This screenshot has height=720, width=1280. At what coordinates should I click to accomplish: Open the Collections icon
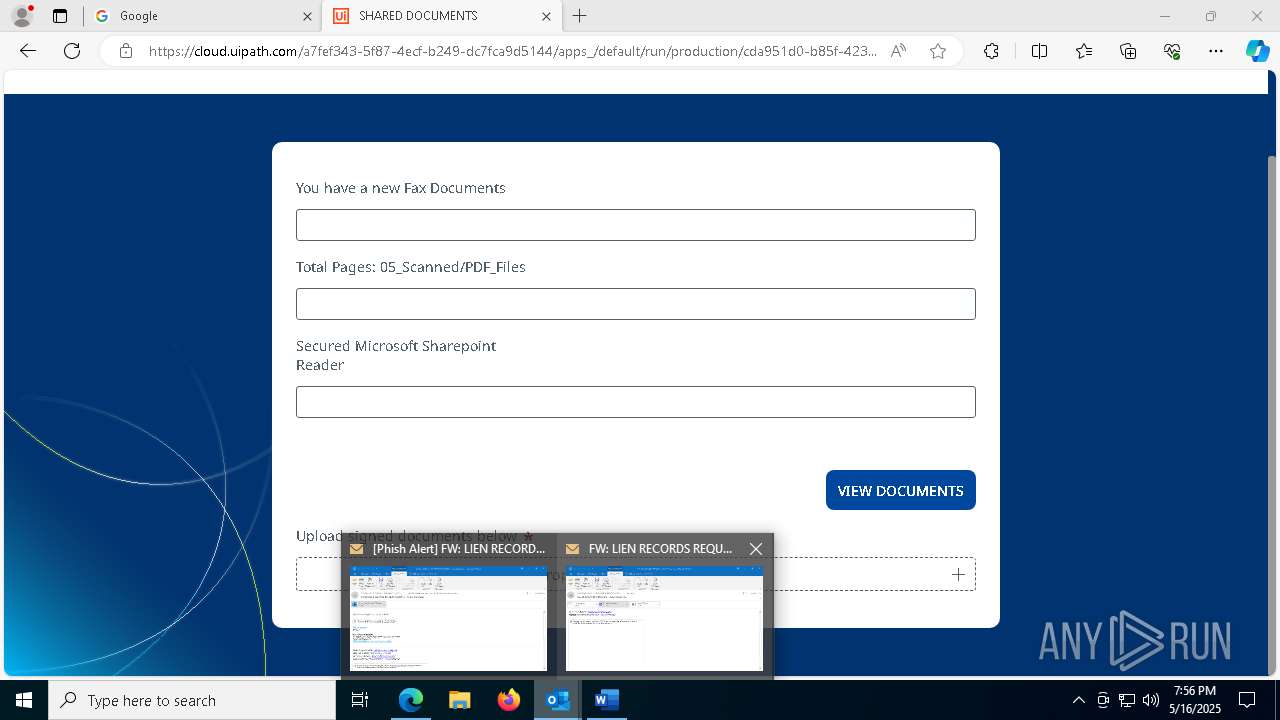click(x=1128, y=51)
